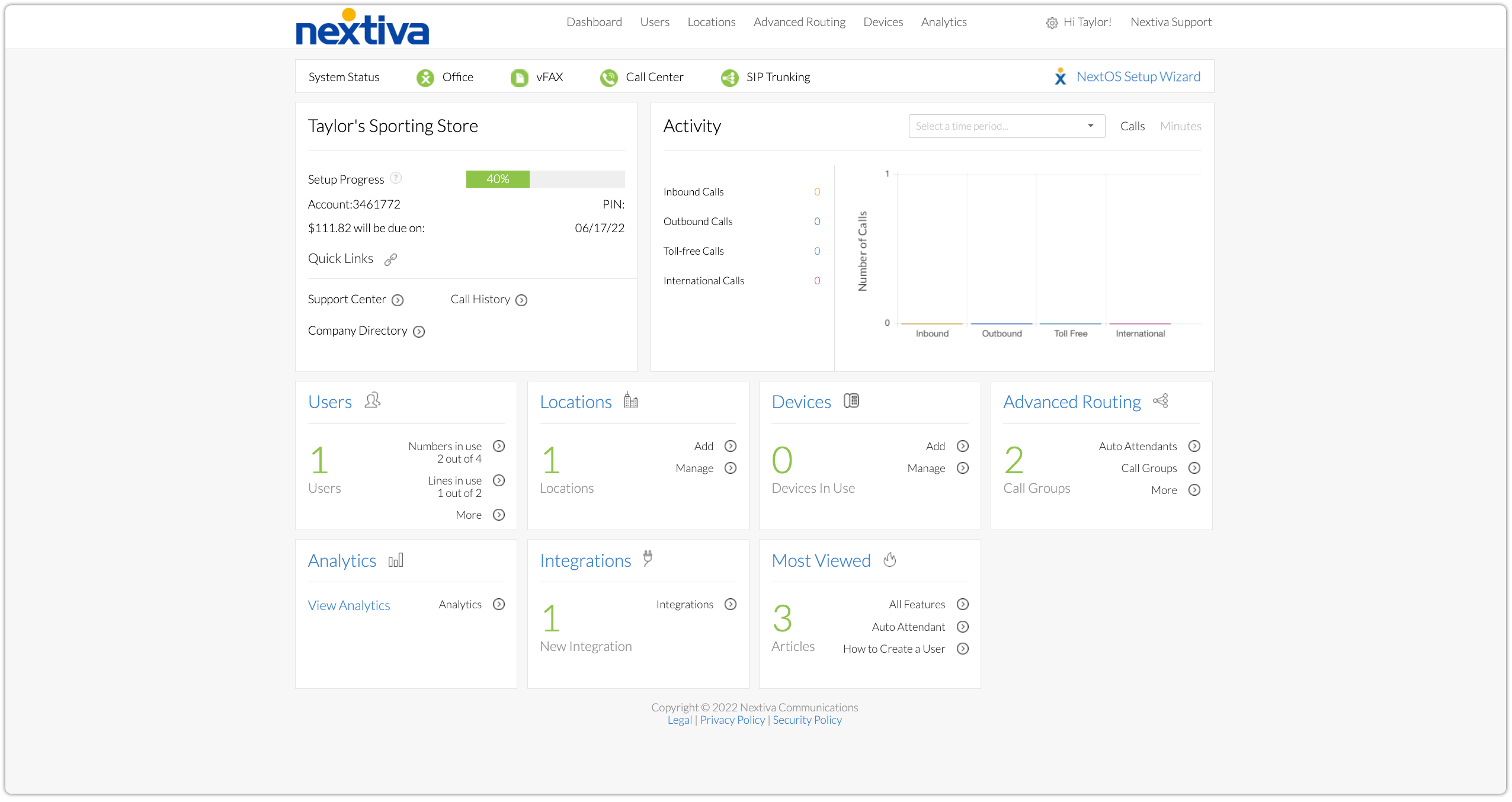This screenshot has height=802, width=1512.
Task: Open the Privacy Policy footer link
Action: click(x=732, y=720)
